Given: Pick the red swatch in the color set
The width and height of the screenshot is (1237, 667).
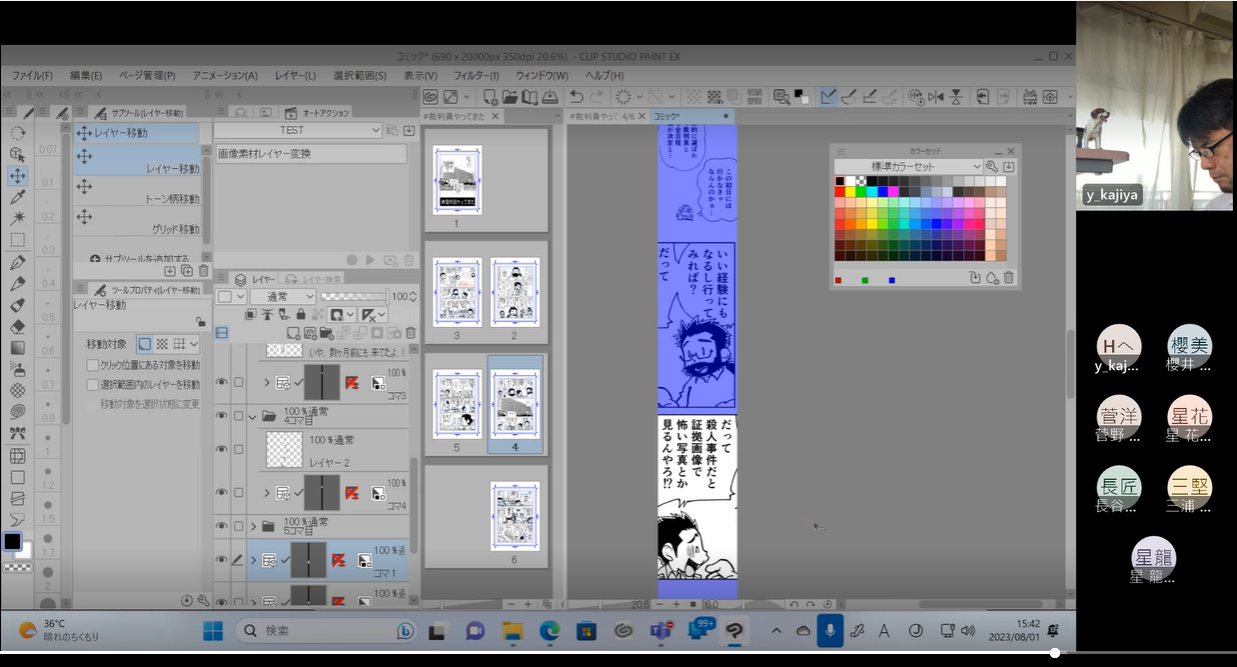Looking at the screenshot, I should click(840, 192).
